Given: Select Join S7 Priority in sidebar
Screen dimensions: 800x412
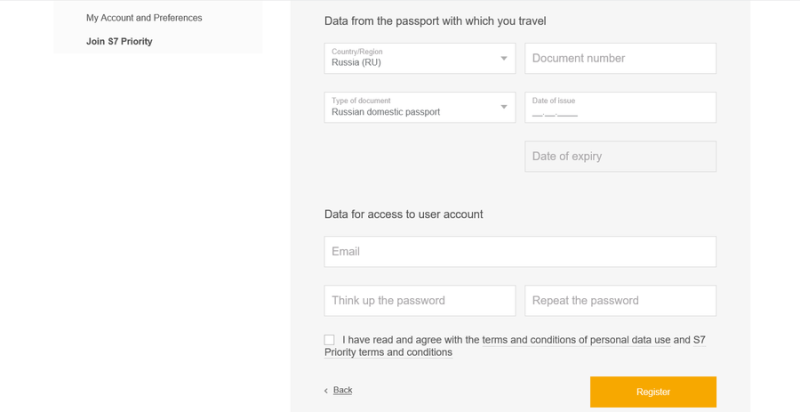Looking at the screenshot, I should 119,41.
